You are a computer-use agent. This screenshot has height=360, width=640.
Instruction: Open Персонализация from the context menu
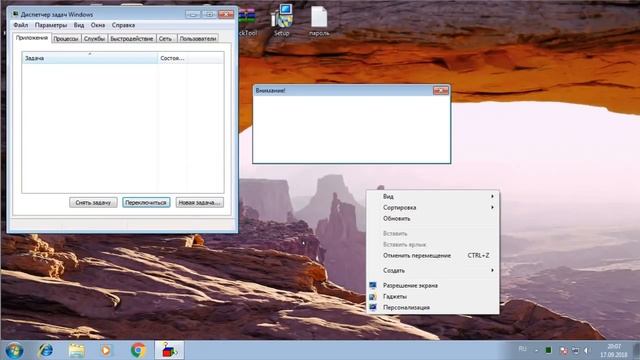433,307
